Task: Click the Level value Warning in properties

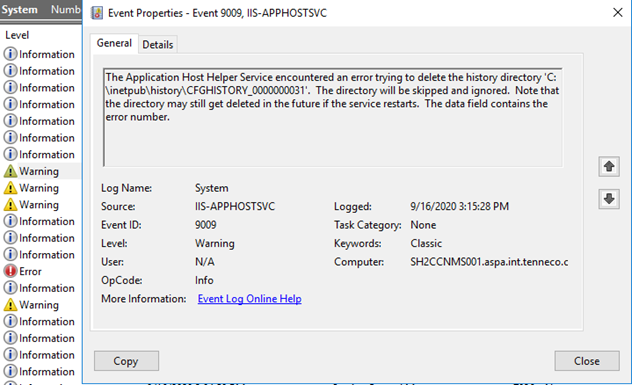Action: 215,243
